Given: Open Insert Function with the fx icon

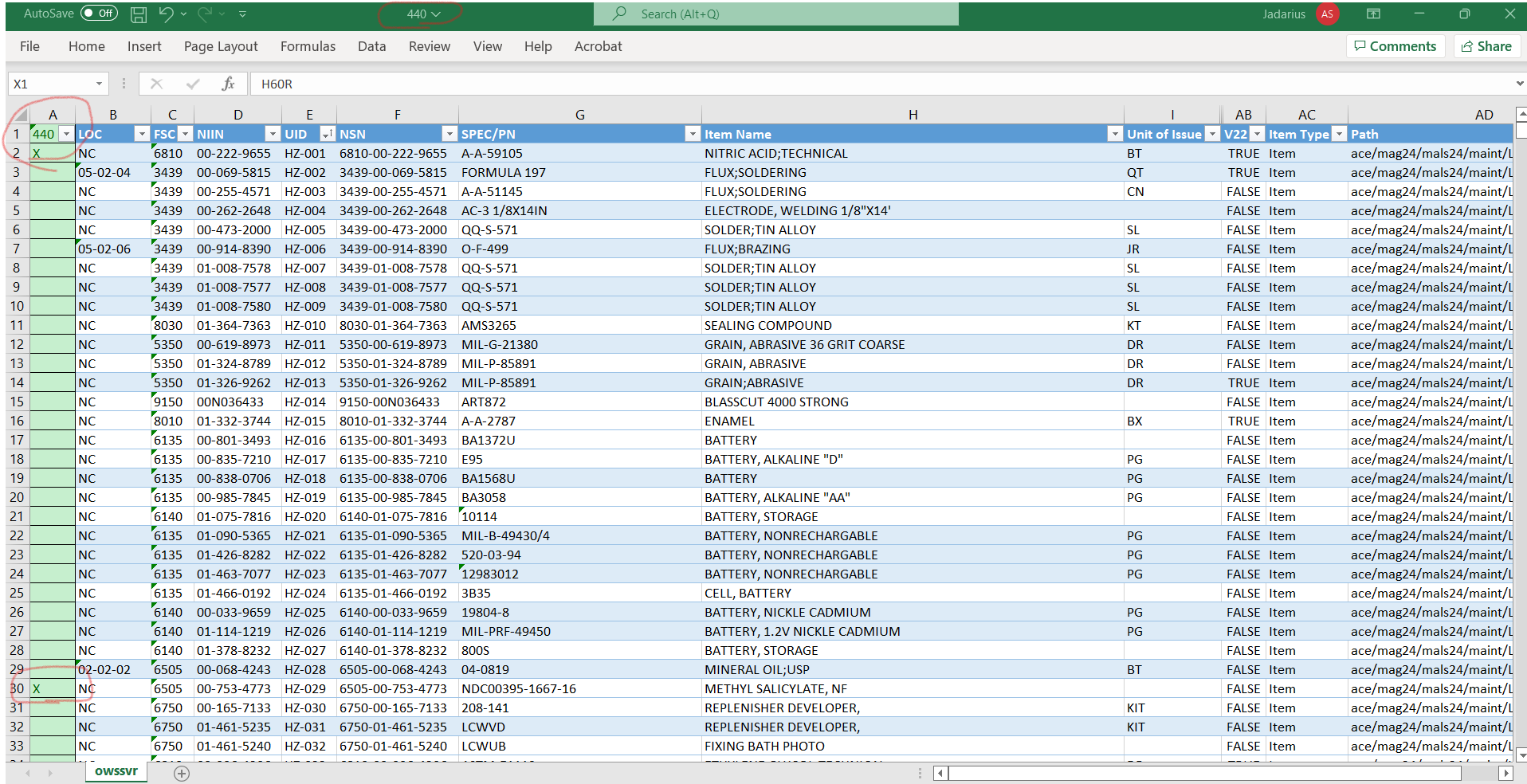Looking at the screenshot, I should coord(228,84).
